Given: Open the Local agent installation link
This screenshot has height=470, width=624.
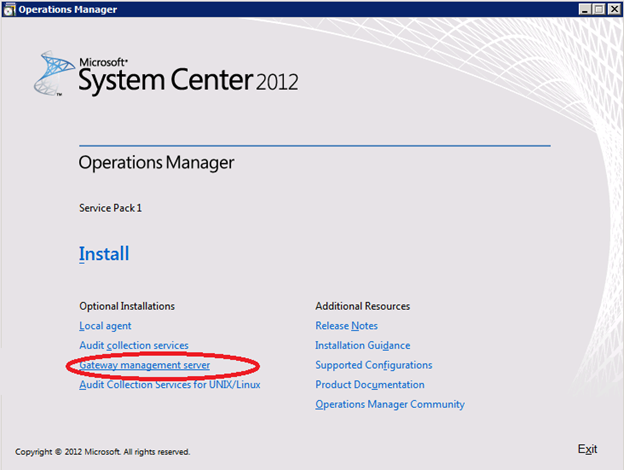Looking at the screenshot, I should tap(105, 326).
